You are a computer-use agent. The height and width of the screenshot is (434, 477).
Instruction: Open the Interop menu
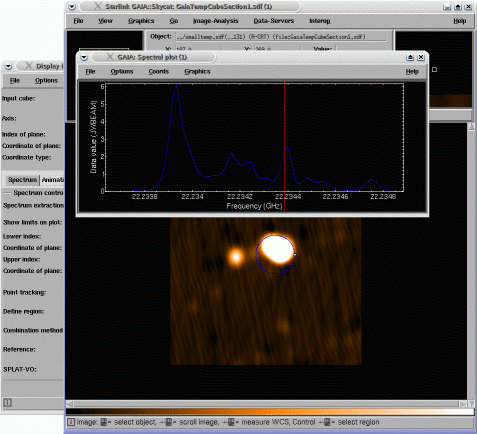pyautogui.click(x=320, y=21)
